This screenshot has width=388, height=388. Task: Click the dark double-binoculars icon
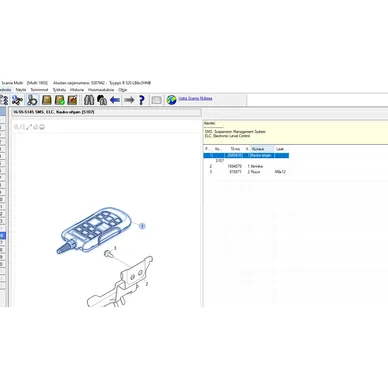pyautogui.click(x=102, y=100)
